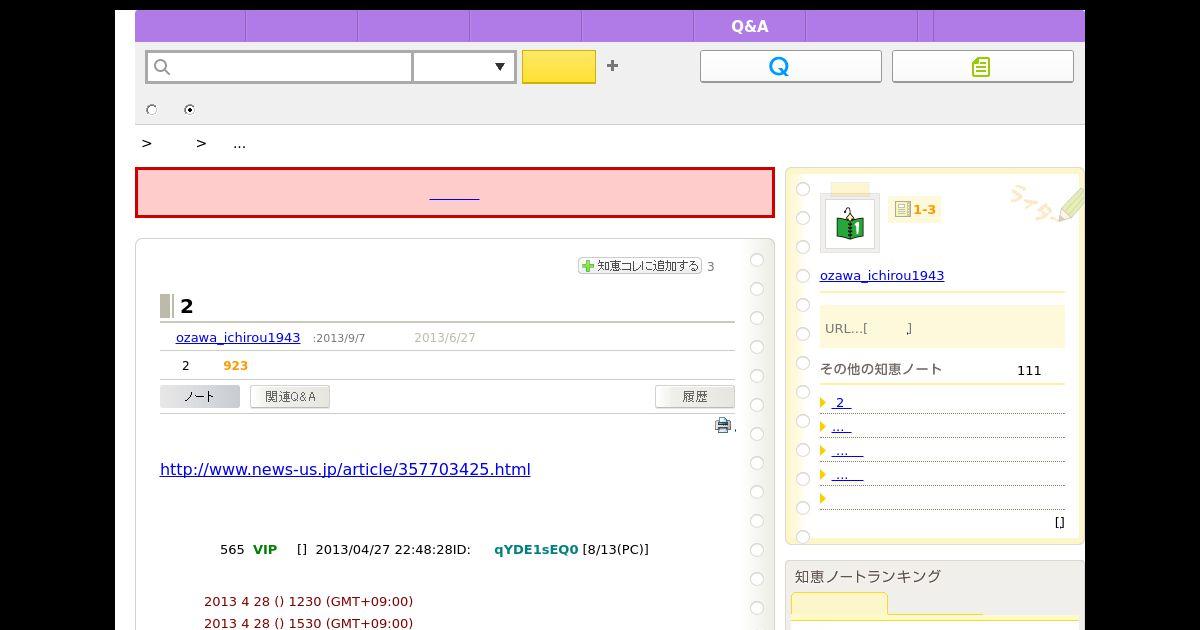Click the 知恵コレに追加する button

coord(640,266)
